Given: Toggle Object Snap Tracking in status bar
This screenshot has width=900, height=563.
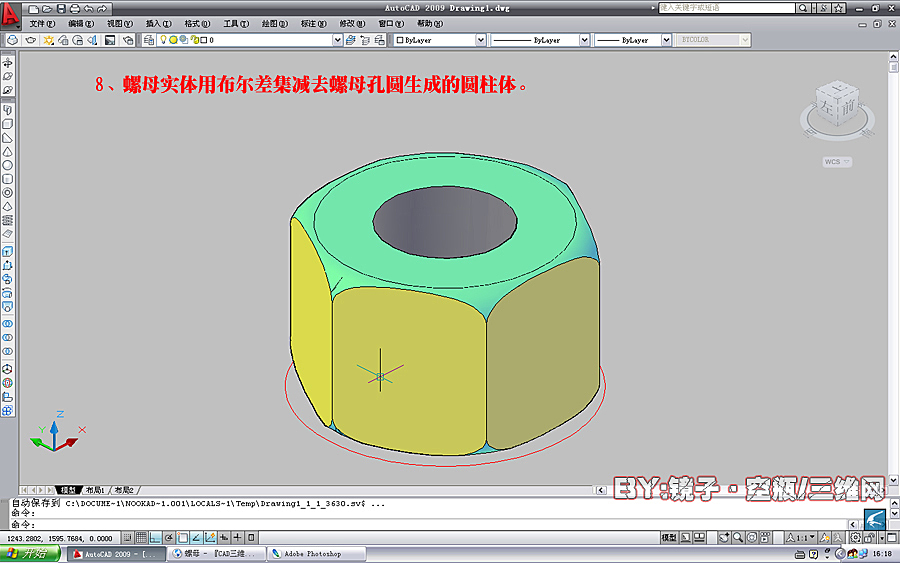Looking at the screenshot, I should [x=196, y=538].
